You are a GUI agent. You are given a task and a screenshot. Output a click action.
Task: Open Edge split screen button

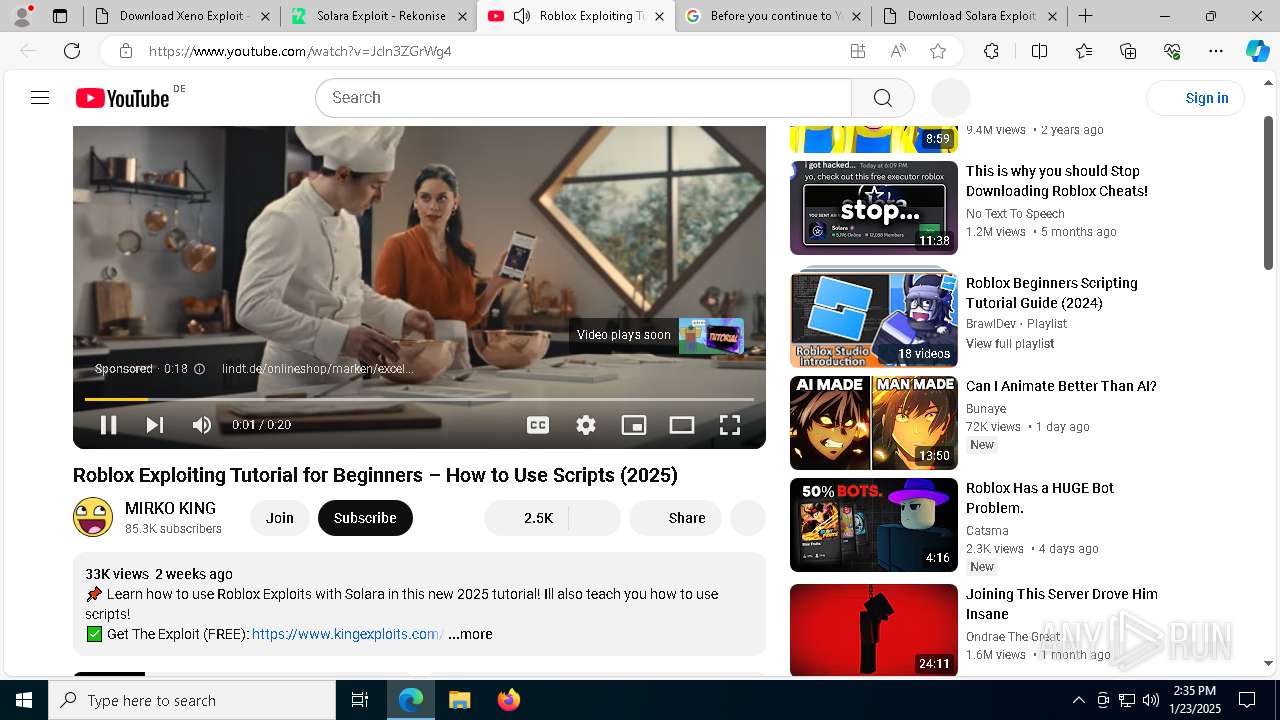(x=1039, y=51)
